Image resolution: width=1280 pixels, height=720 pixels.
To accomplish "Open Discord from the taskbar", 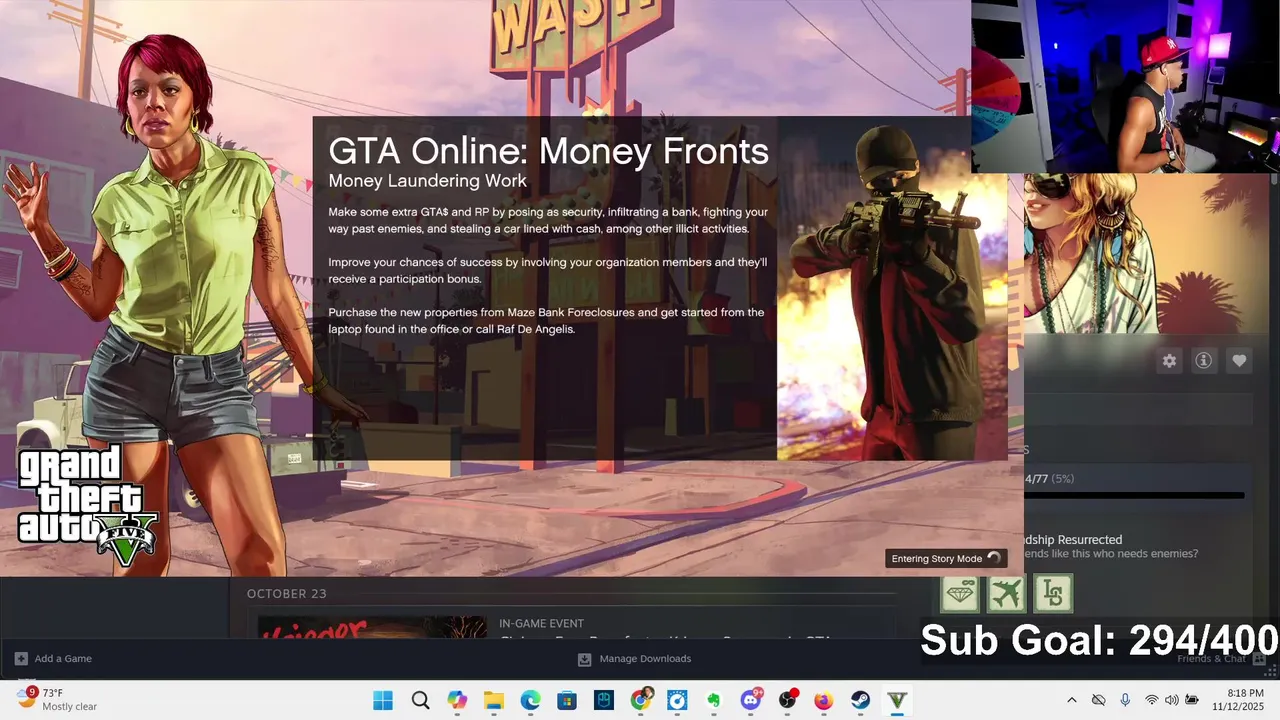I will click(751, 699).
